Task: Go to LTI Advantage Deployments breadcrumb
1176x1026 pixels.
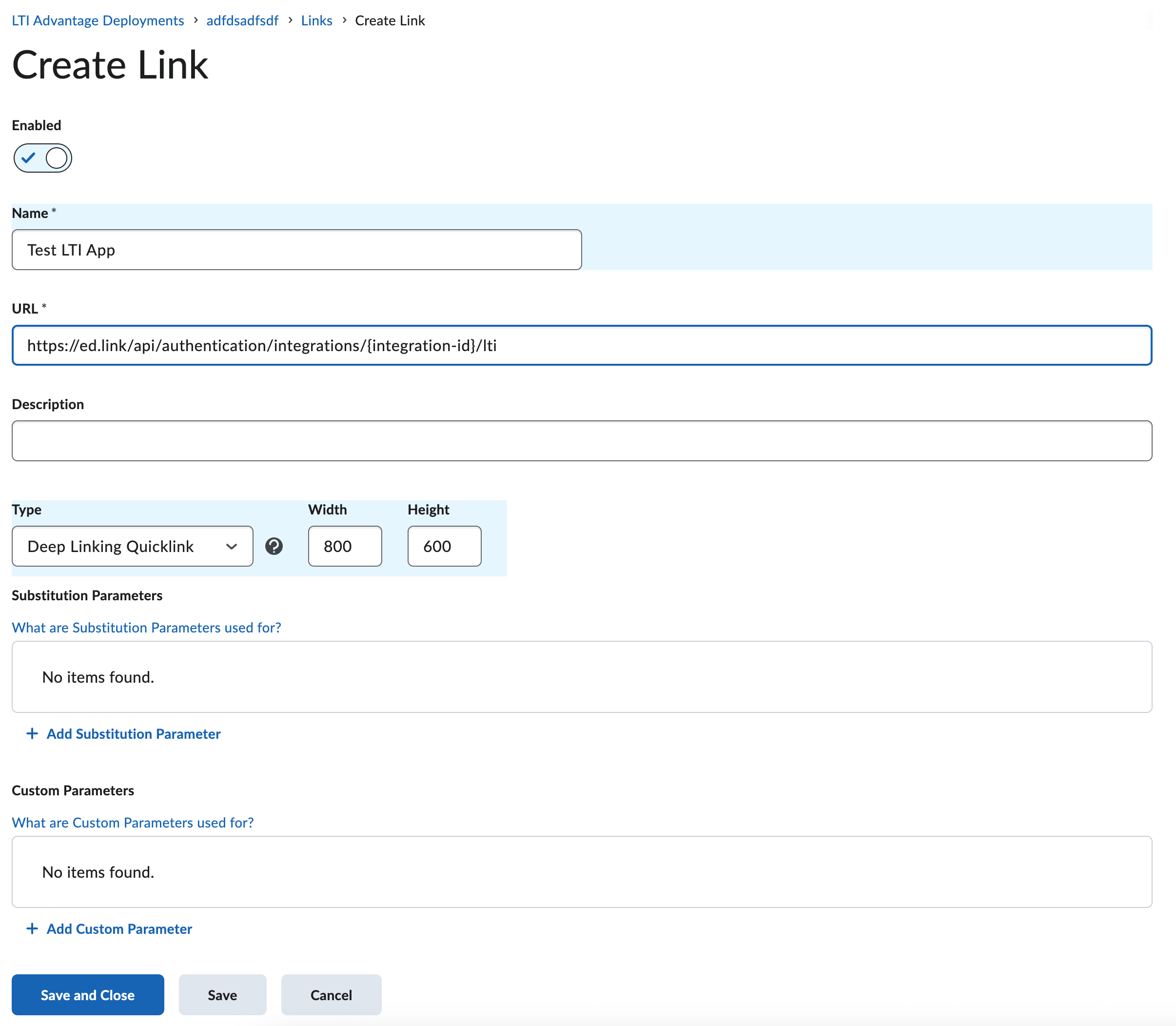Action: pos(98,20)
